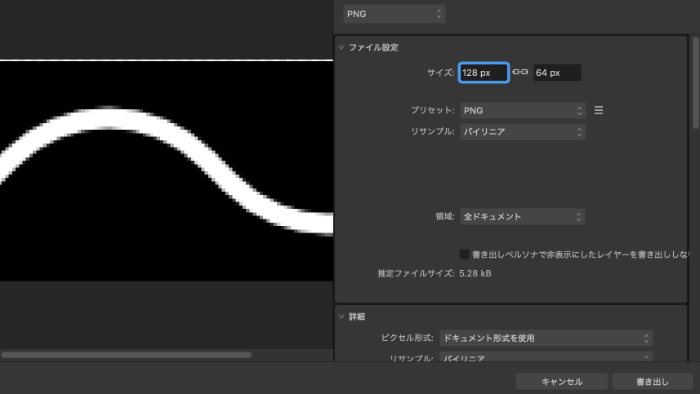Collapse the 詳細 section
The width and height of the screenshot is (700, 394).
(x=342, y=316)
